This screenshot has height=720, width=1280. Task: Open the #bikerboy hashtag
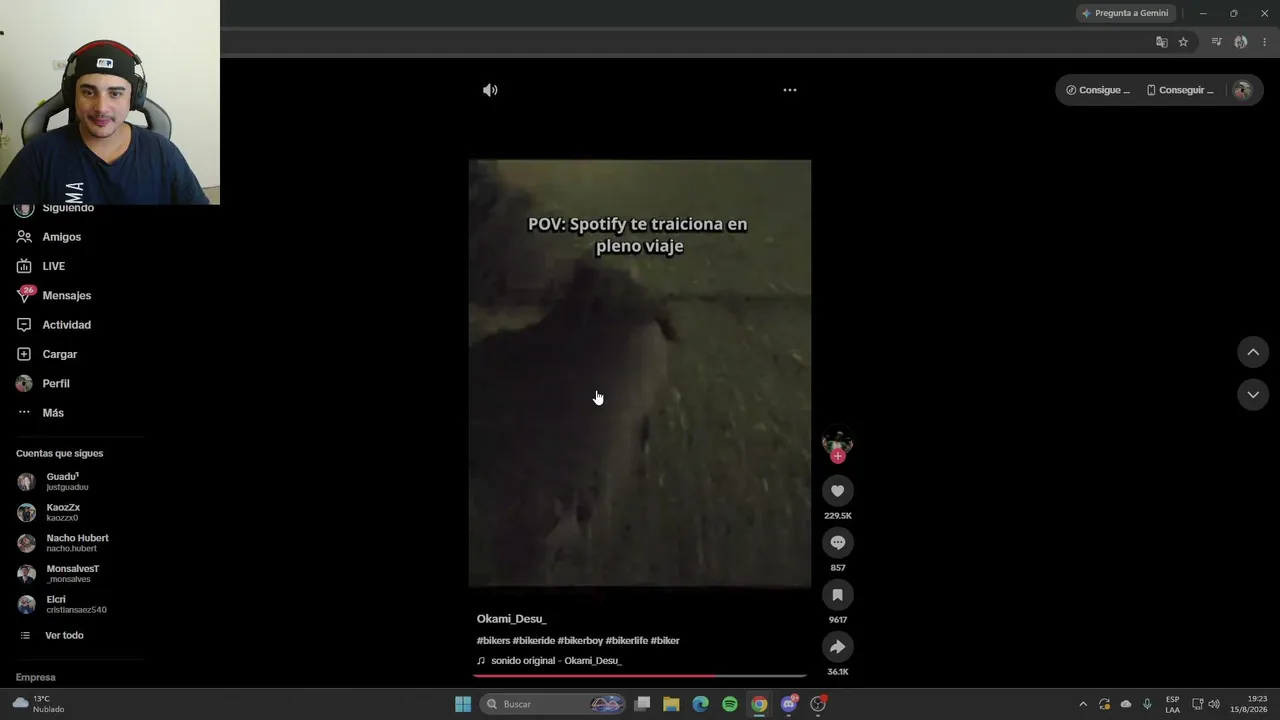coord(581,641)
